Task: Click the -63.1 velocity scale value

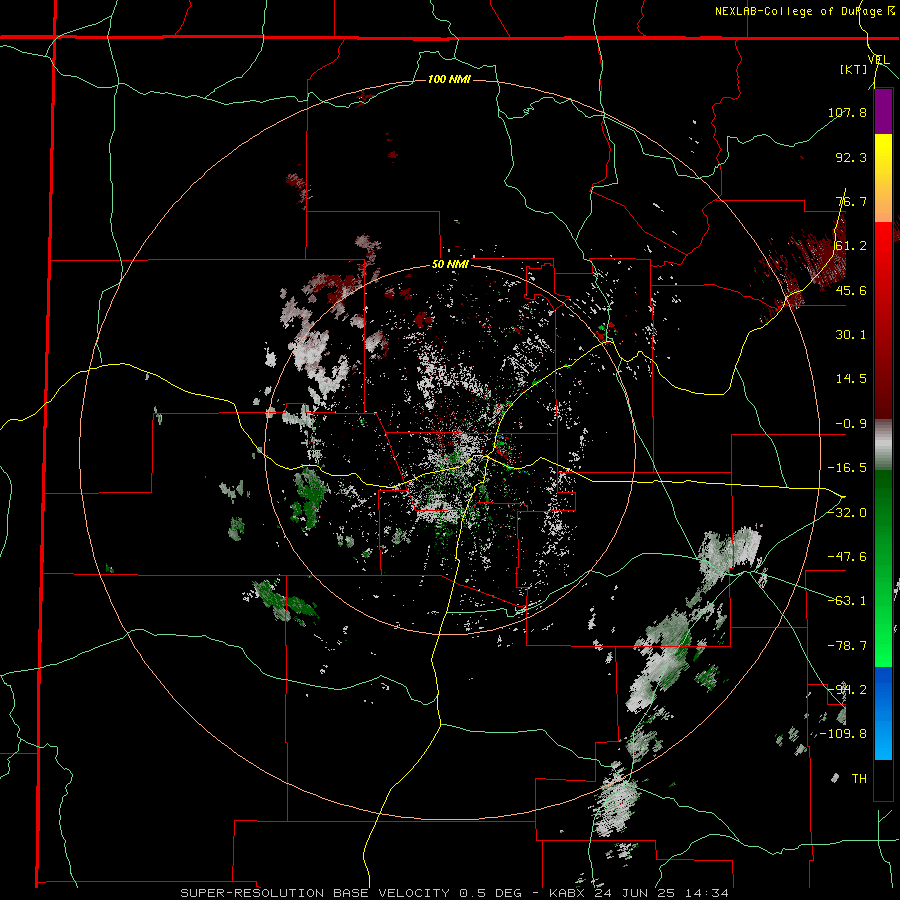Action: pos(847,600)
